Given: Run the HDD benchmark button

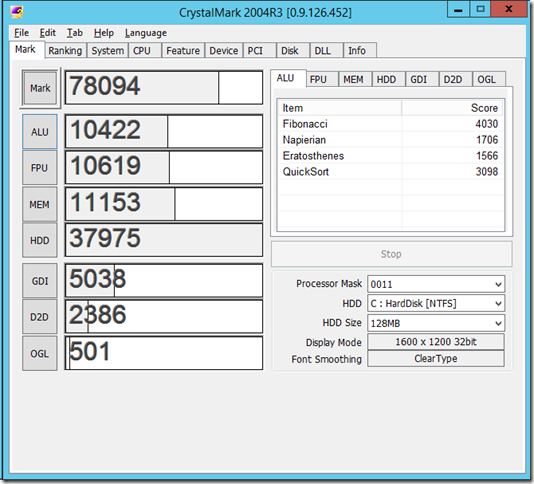Looking at the screenshot, I should tap(40, 240).
